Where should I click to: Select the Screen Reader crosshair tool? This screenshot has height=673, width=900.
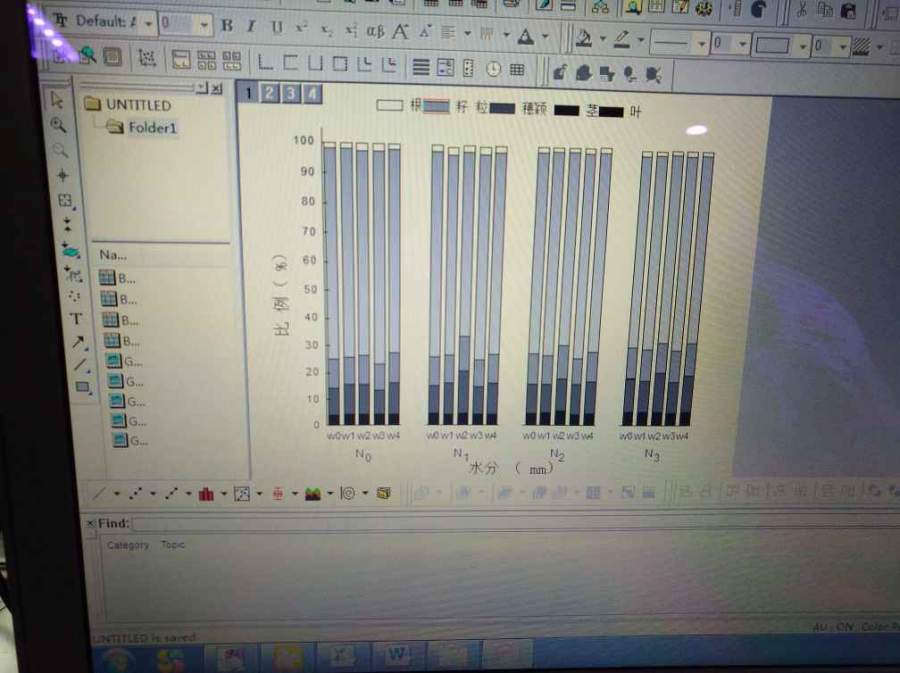[62, 175]
